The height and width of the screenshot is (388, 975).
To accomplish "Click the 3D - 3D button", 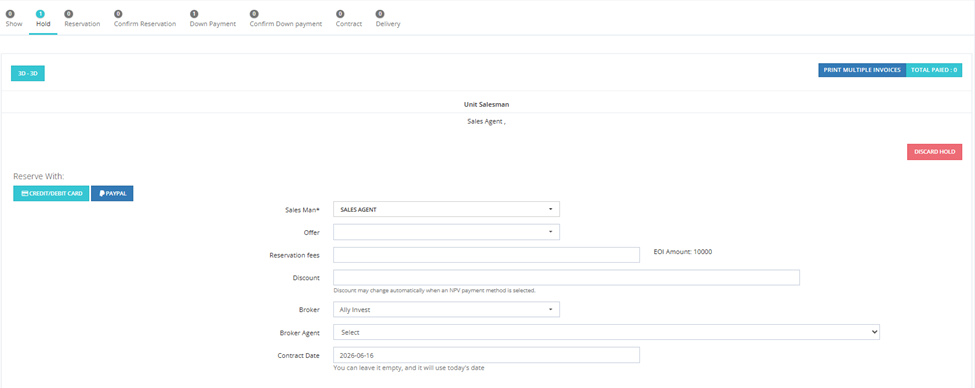I will click(x=28, y=73).
